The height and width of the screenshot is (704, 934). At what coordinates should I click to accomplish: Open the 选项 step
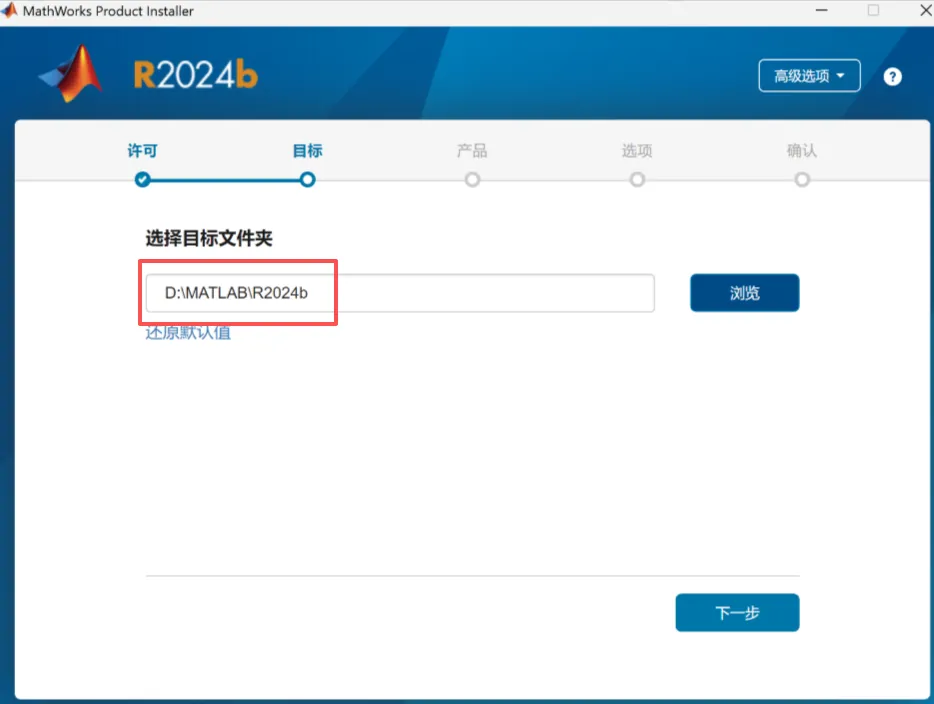click(x=637, y=151)
